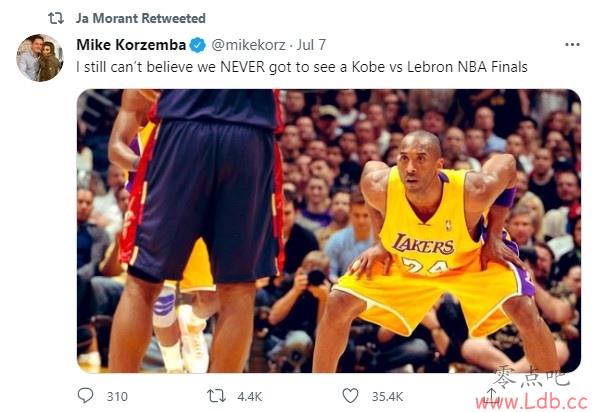Click the 310 replies count
Viewport: 597px width, 412px height.
(x=117, y=396)
